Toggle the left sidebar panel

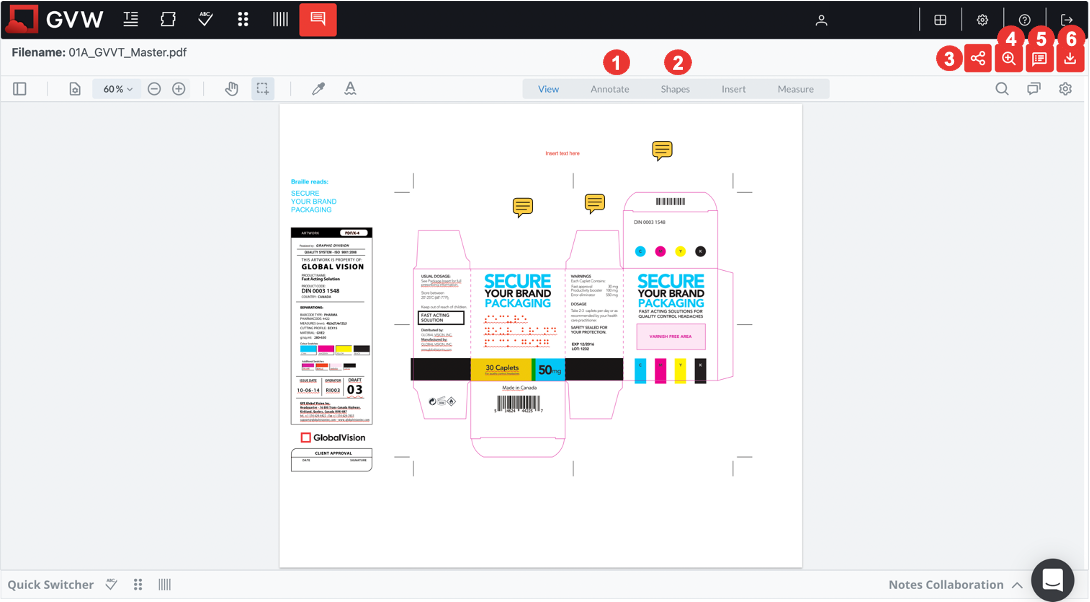(x=20, y=89)
